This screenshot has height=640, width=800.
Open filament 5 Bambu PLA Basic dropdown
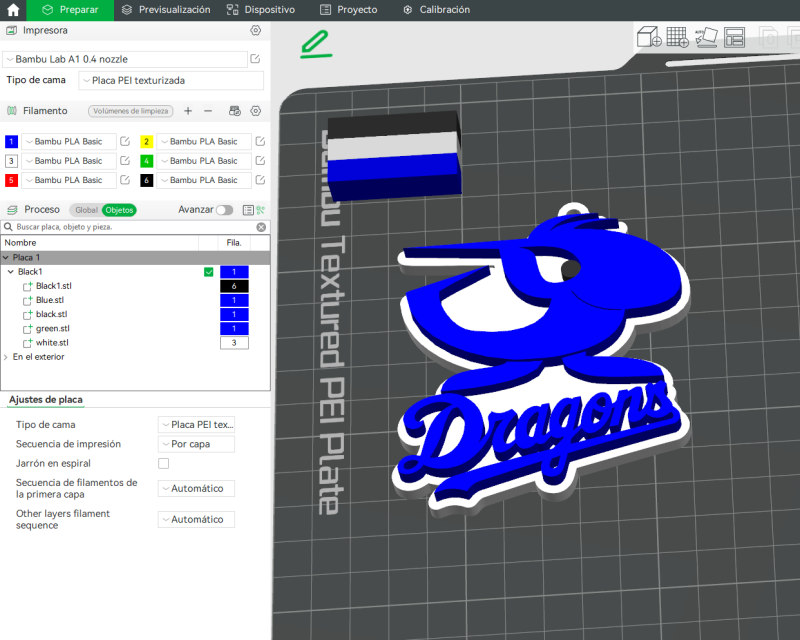(68, 180)
